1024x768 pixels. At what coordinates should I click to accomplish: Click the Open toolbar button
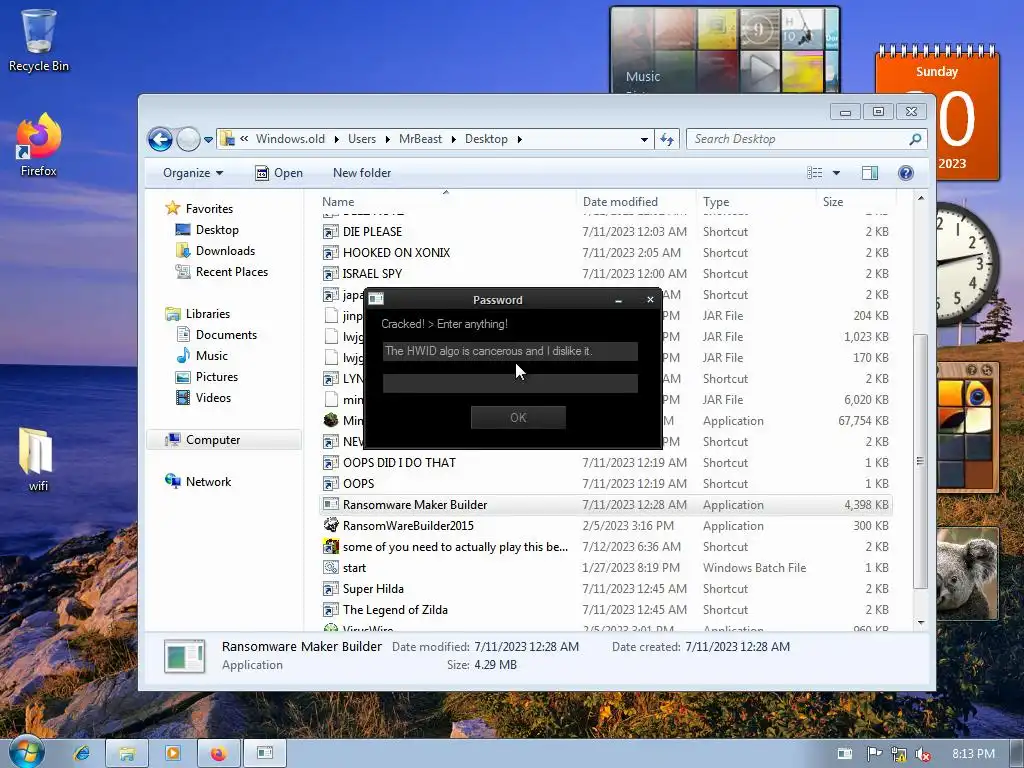tap(279, 173)
